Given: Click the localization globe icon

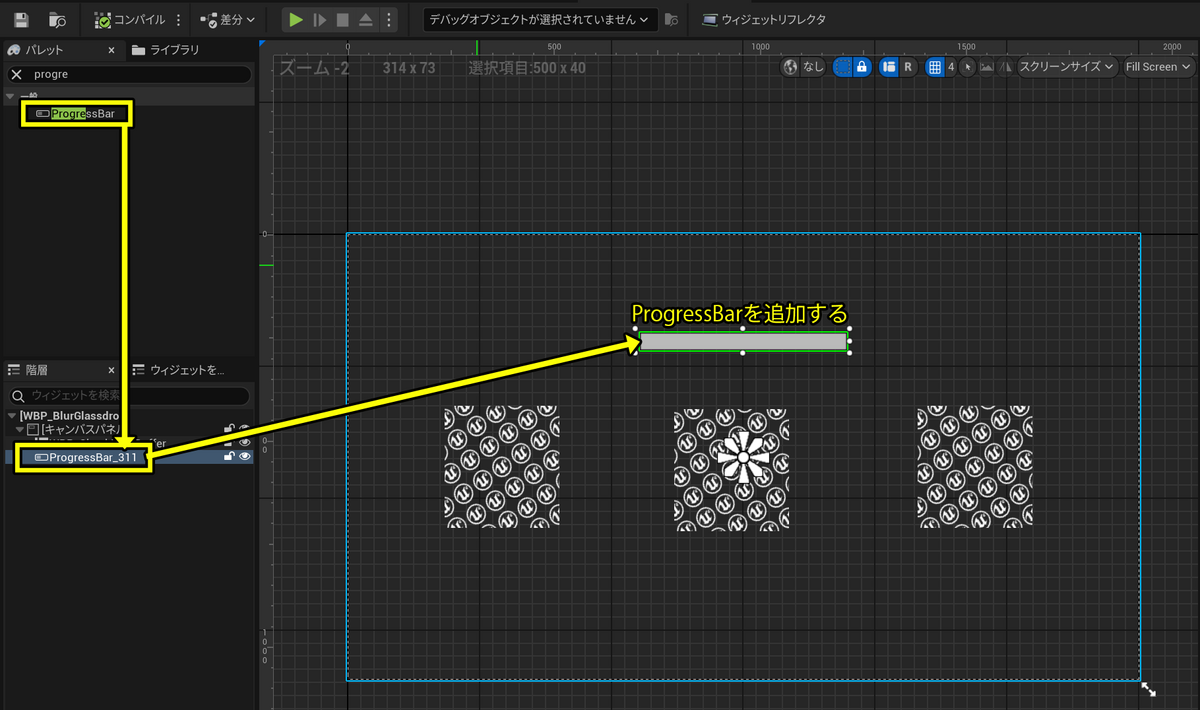Looking at the screenshot, I should pos(790,67).
